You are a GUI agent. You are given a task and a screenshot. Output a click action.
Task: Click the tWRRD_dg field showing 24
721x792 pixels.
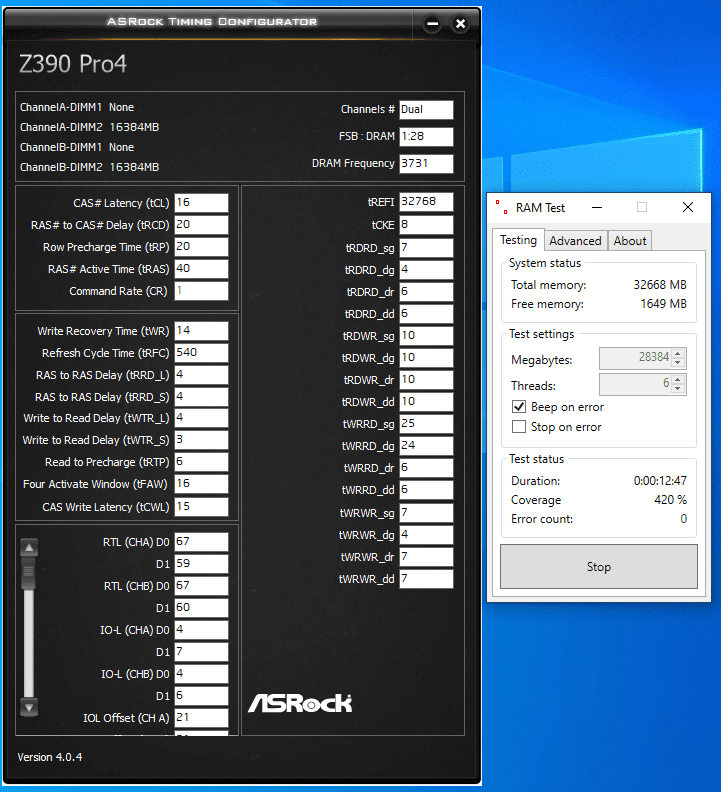(426, 446)
